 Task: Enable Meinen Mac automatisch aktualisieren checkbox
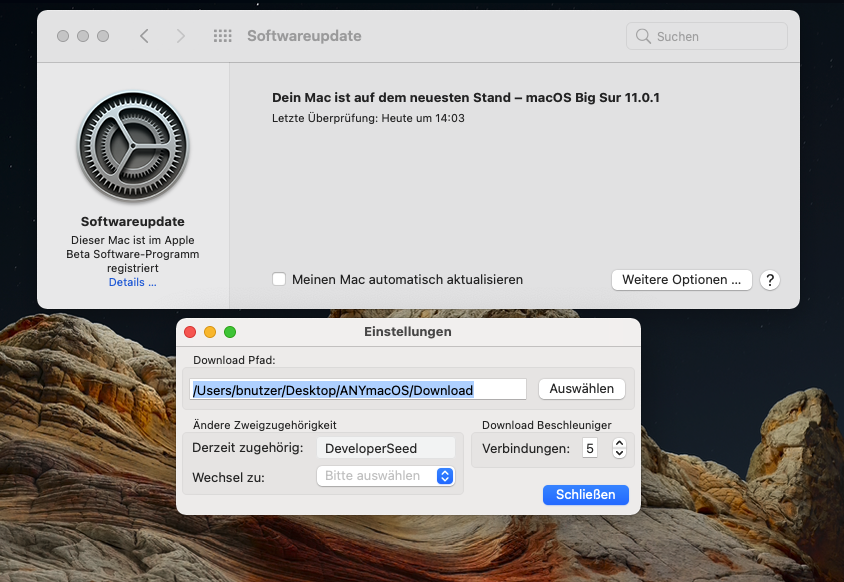[x=279, y=279]
